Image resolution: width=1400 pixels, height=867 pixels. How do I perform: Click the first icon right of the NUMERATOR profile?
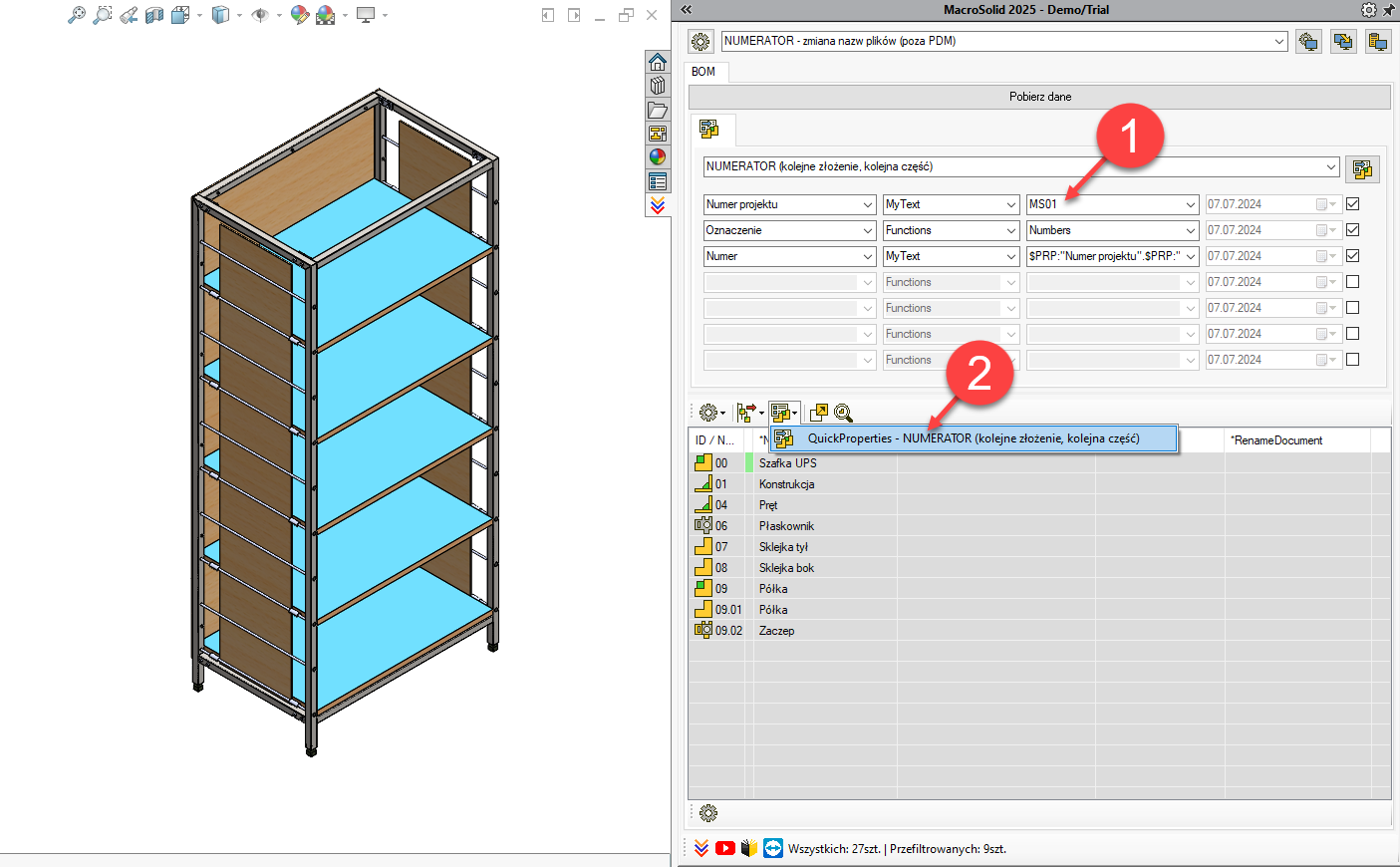coord(1308,41)
